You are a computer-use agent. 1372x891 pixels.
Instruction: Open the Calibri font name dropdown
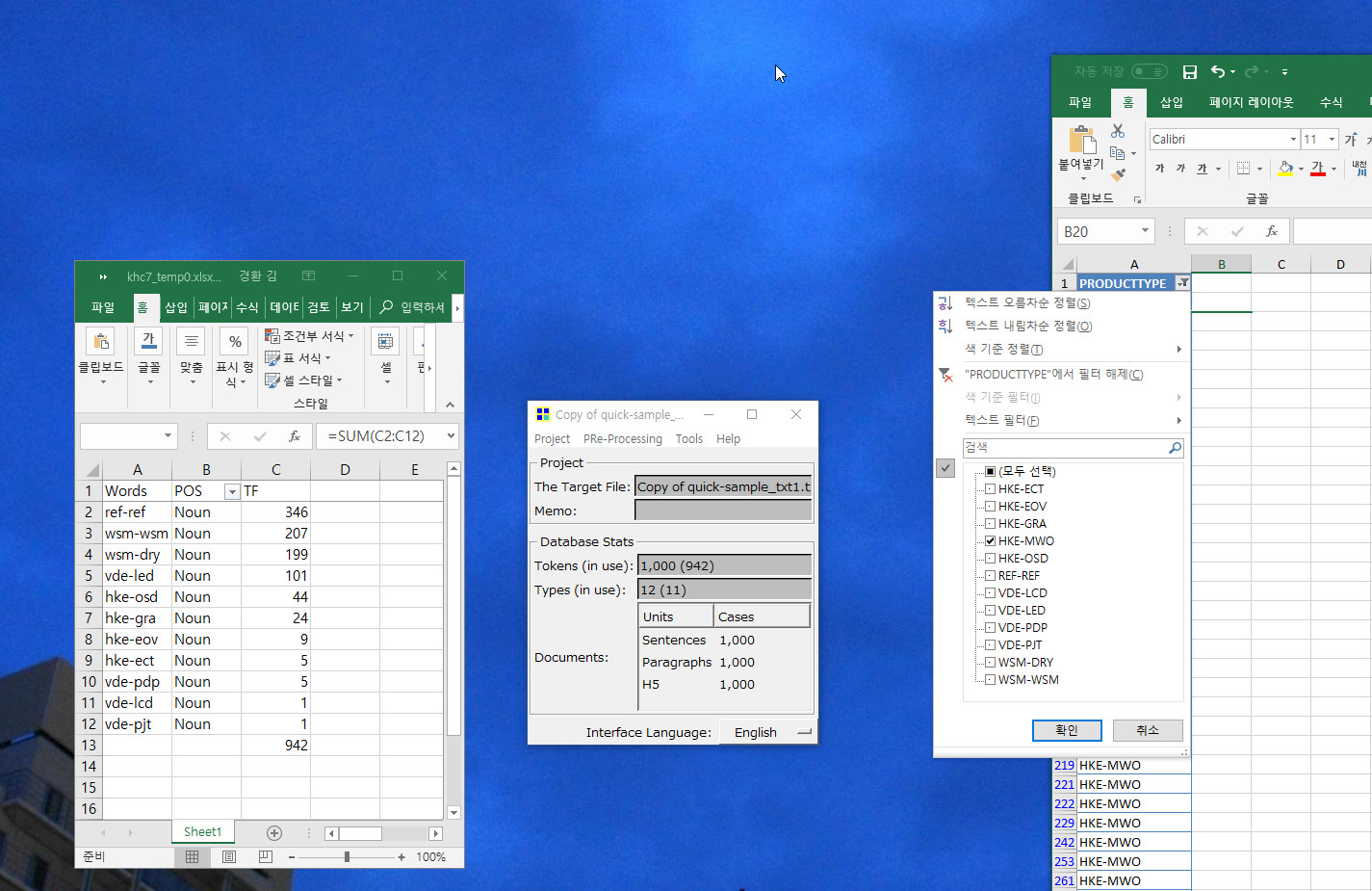pyautogui.click(x=1293, y=140)
